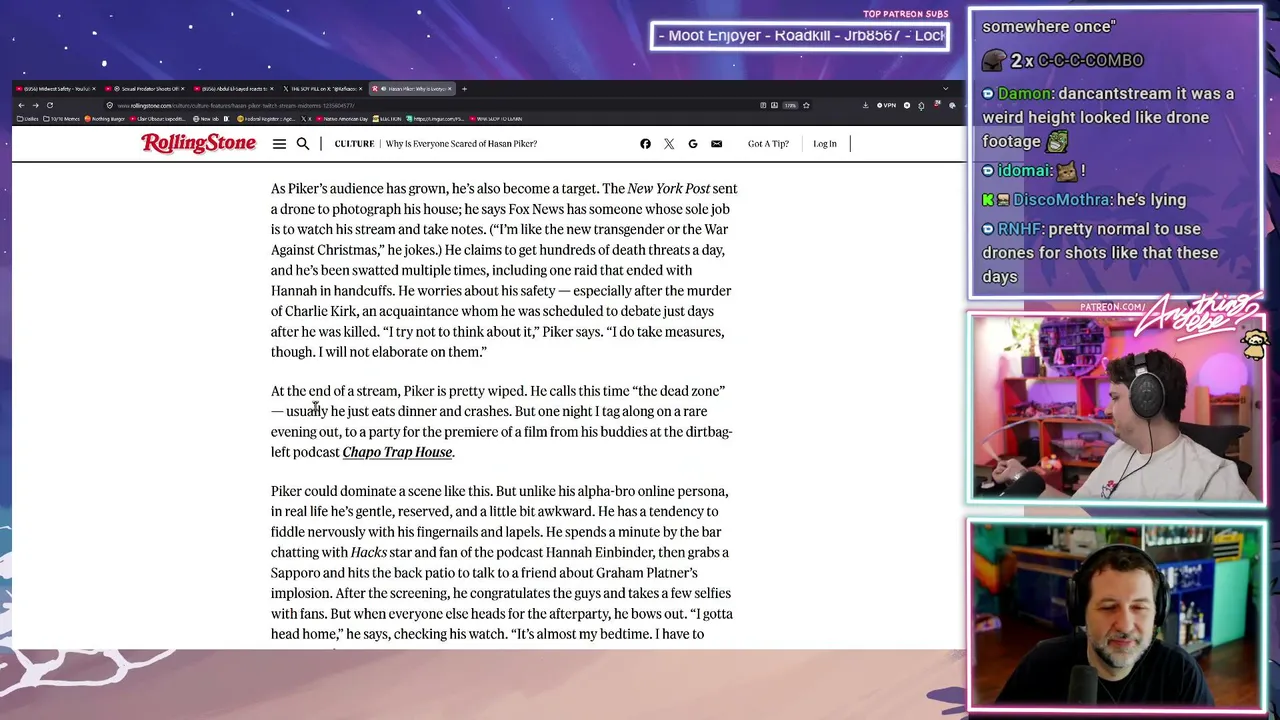Toggle the reader view icon in address bar
Viewport: 1280px width, 720px height.
coord(763,105)
